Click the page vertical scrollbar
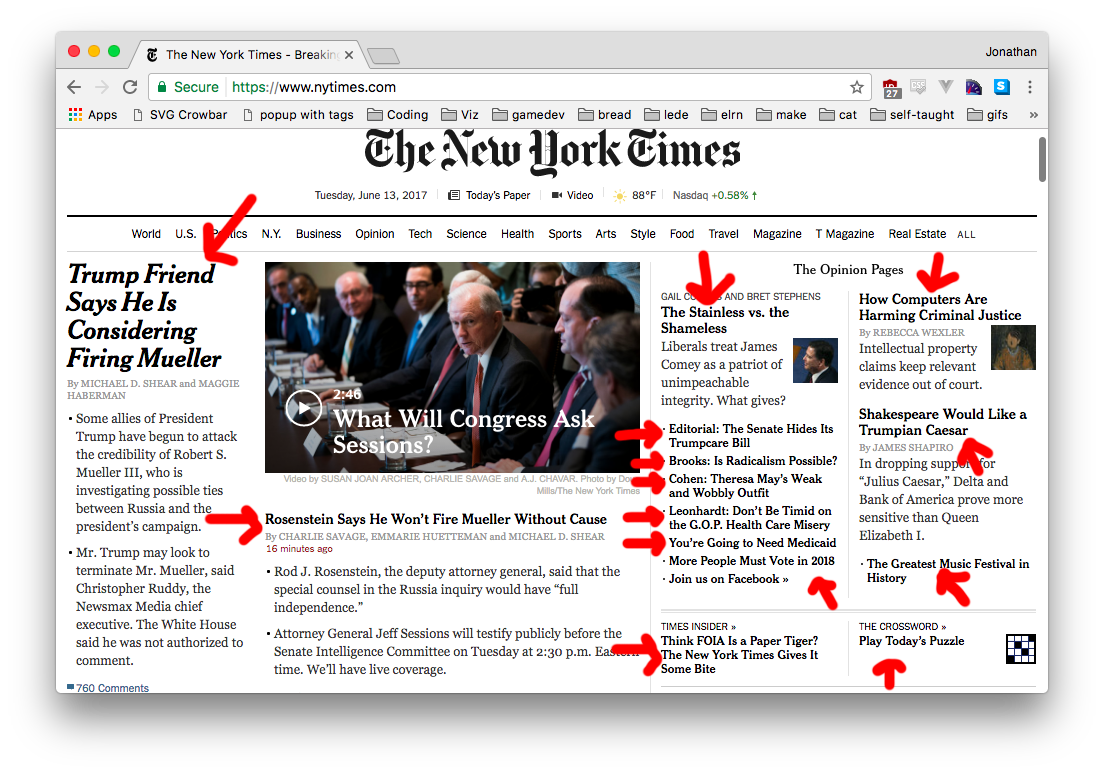Viewport: 1104px width, 773px height. (1042, 159)
